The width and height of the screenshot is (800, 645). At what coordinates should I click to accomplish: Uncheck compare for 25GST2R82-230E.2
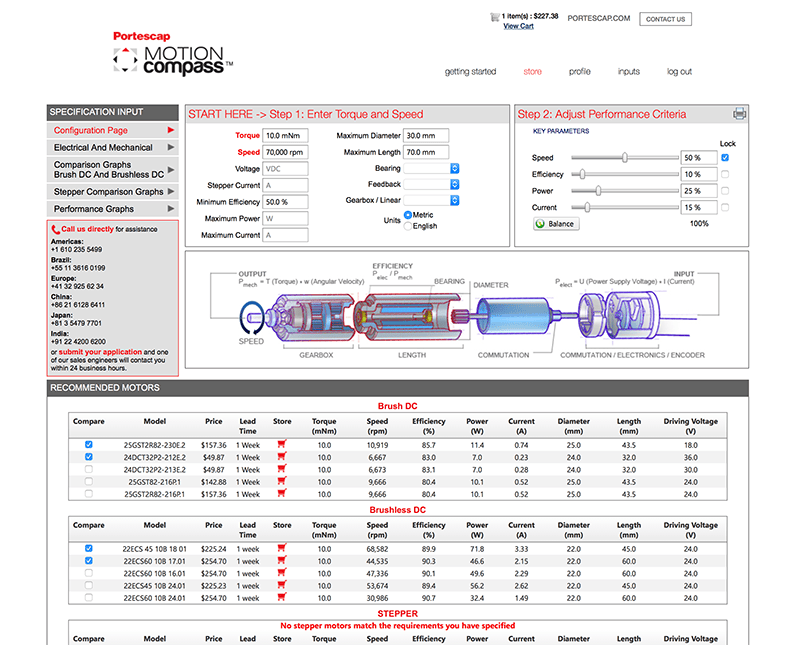pos(89,444)
